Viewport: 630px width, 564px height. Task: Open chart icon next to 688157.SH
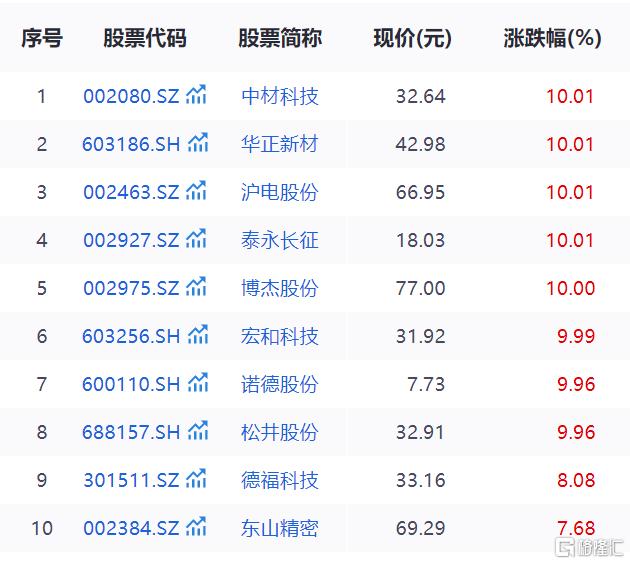coord(198,432)
